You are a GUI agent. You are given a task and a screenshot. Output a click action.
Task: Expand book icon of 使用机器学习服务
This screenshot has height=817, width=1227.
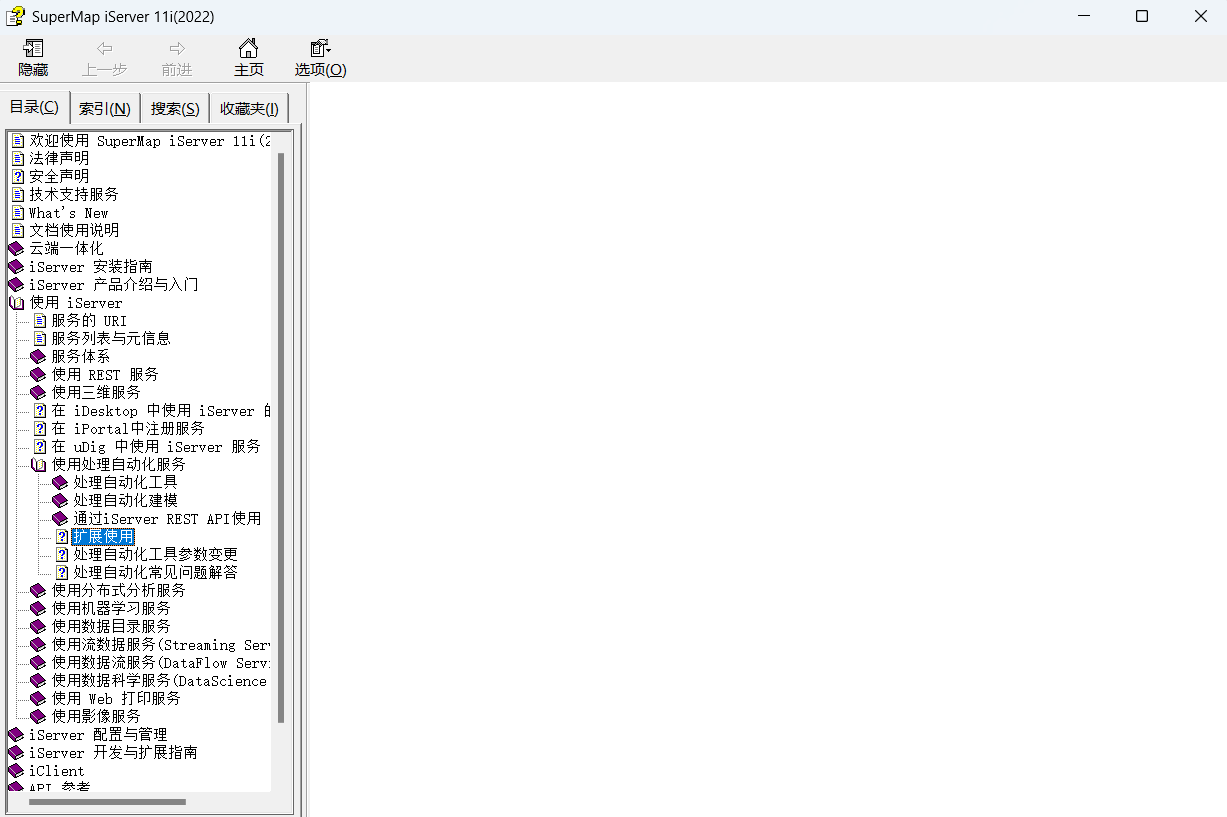39,608
